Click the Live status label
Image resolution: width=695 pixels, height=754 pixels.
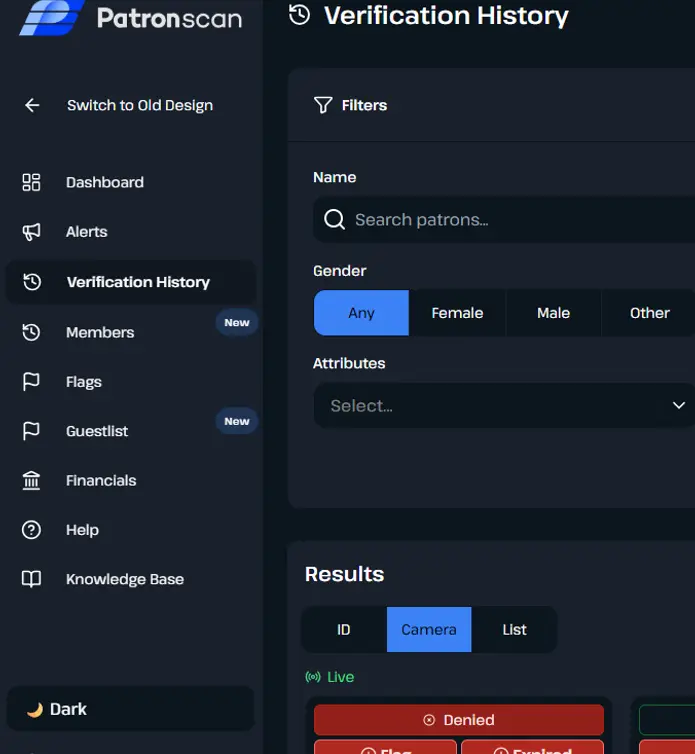click(x=341, y=677)
